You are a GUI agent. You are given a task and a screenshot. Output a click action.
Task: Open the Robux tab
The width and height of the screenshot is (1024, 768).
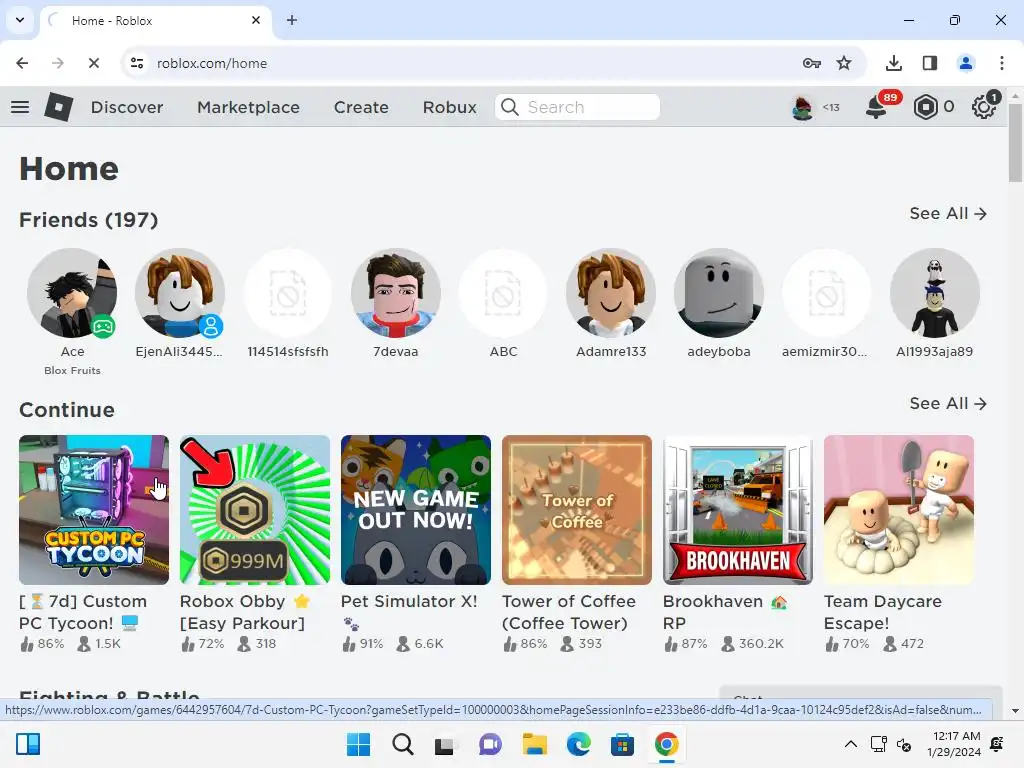pyautogui.click(x=449, y=107)
